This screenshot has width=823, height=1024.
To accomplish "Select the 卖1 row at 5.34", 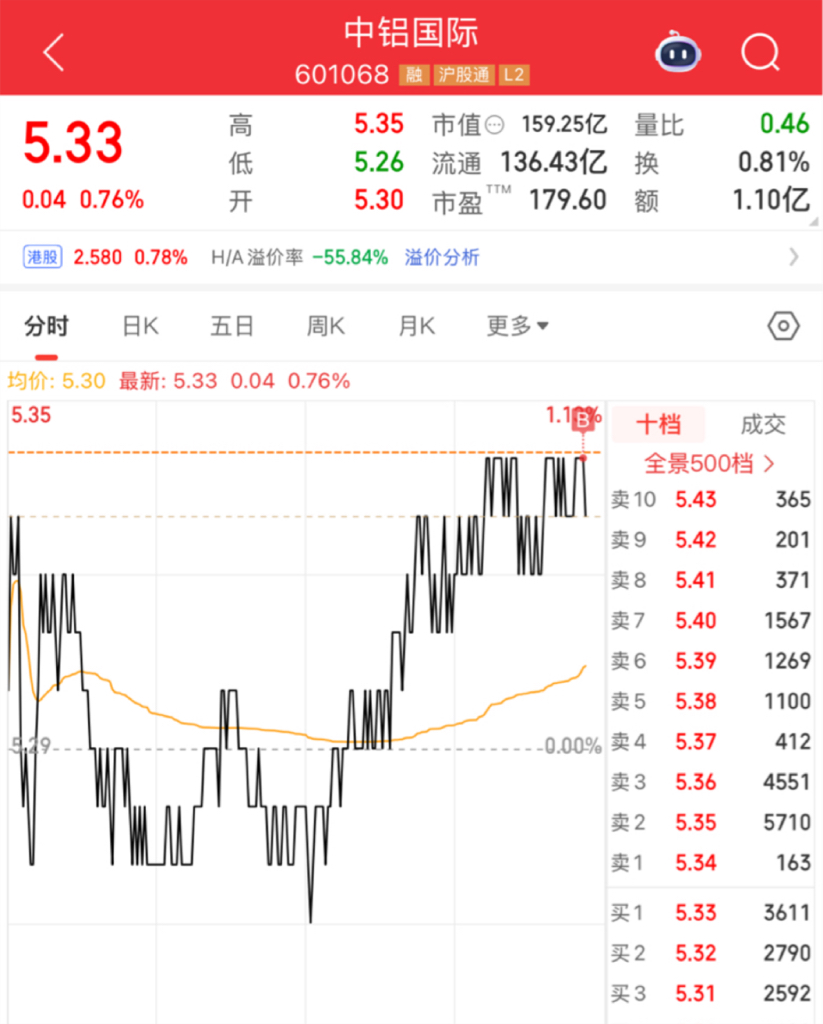I will 711,863.
